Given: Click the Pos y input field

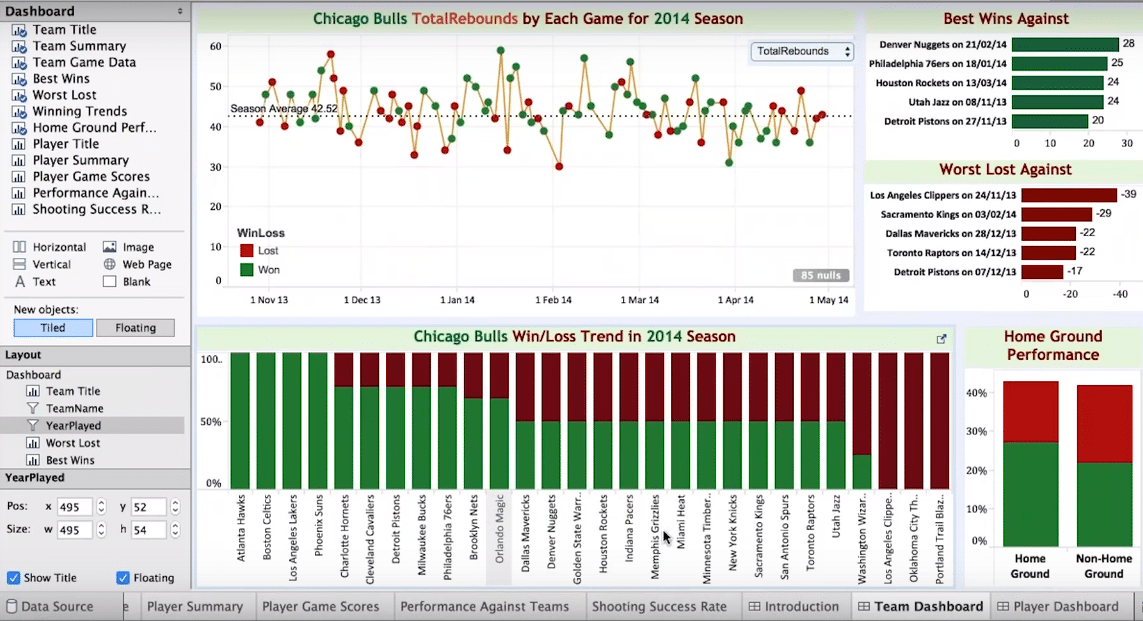Looking at the screenshot, I should point(148,507).
